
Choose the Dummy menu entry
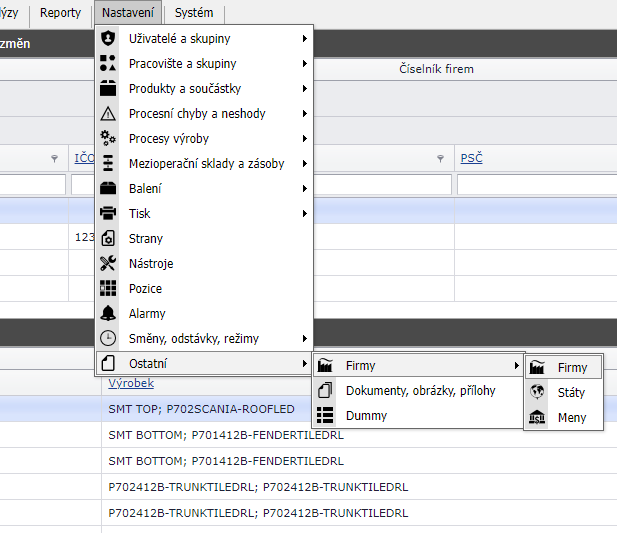pos(365,416)
